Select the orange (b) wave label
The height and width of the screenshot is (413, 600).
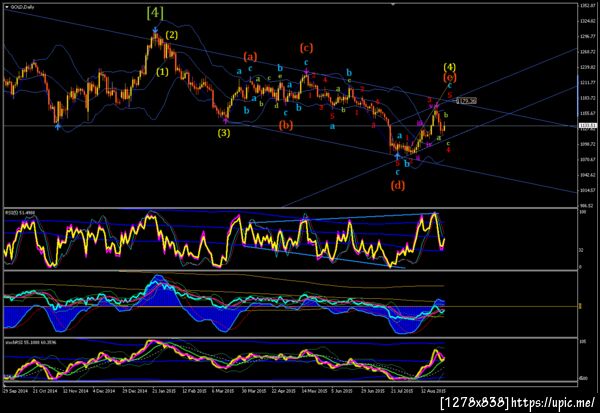tap(286, 124)
